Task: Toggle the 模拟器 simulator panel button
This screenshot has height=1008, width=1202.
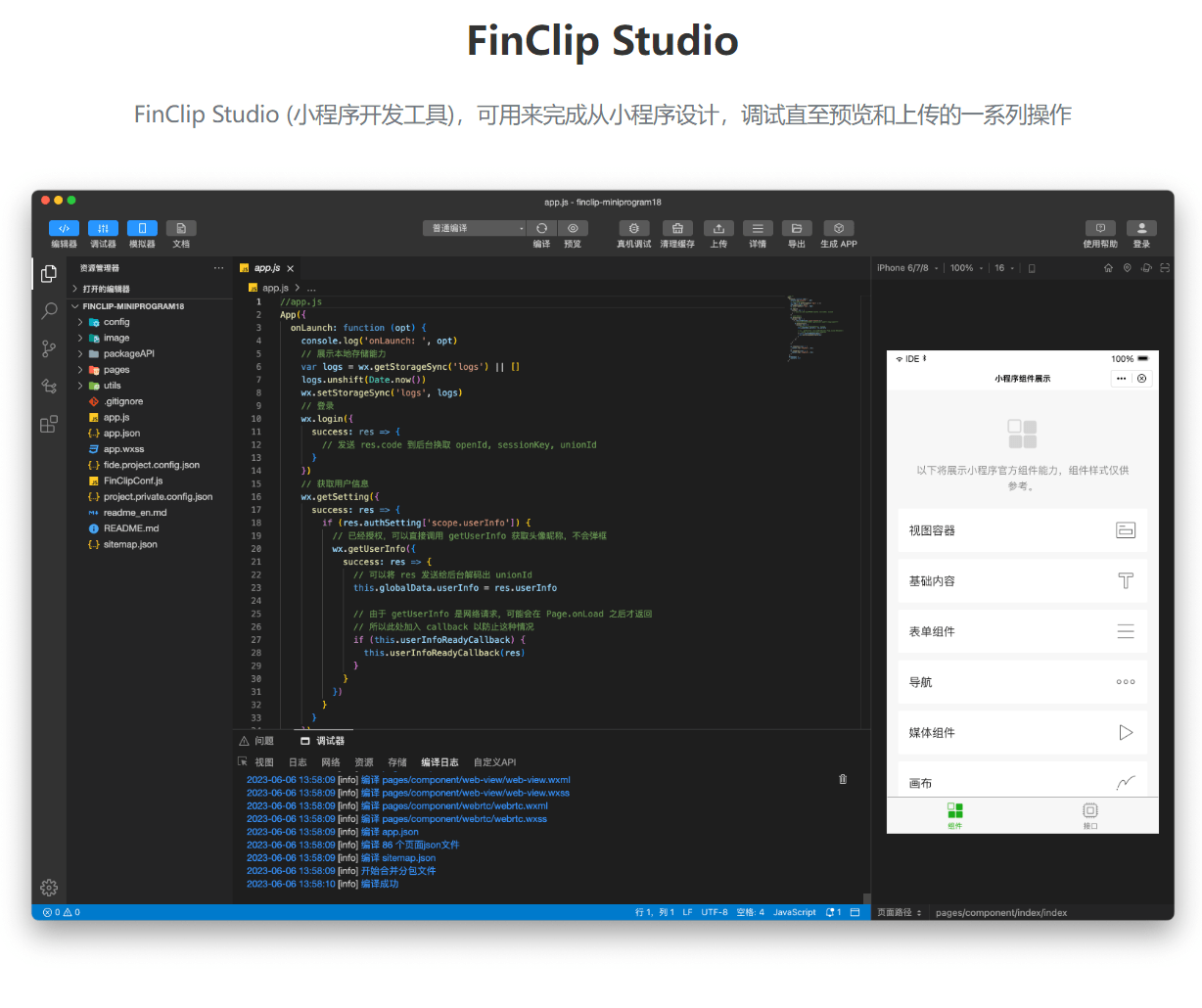Action: 142,228
